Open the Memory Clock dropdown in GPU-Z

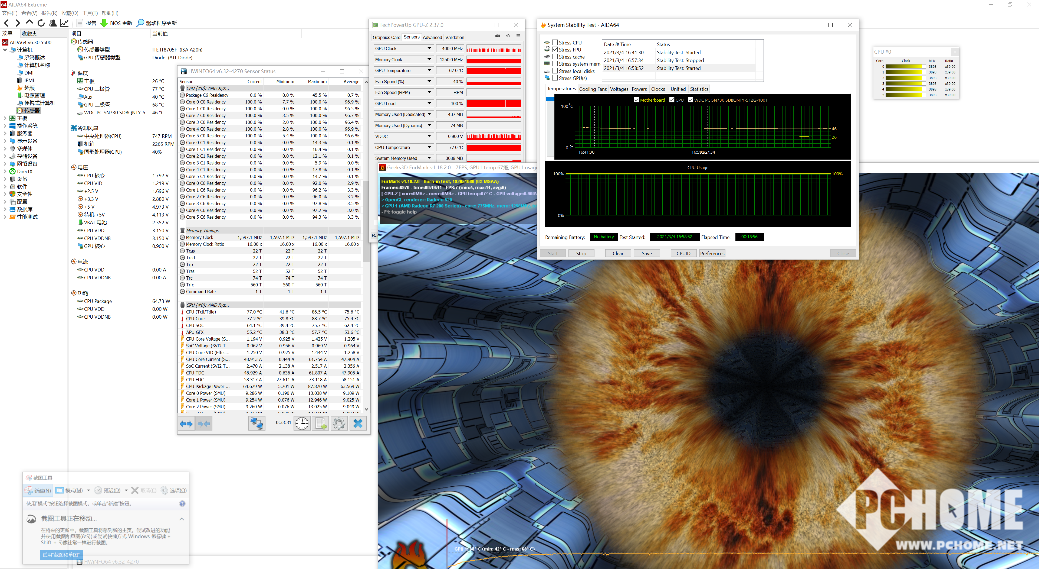click(429, 60)
